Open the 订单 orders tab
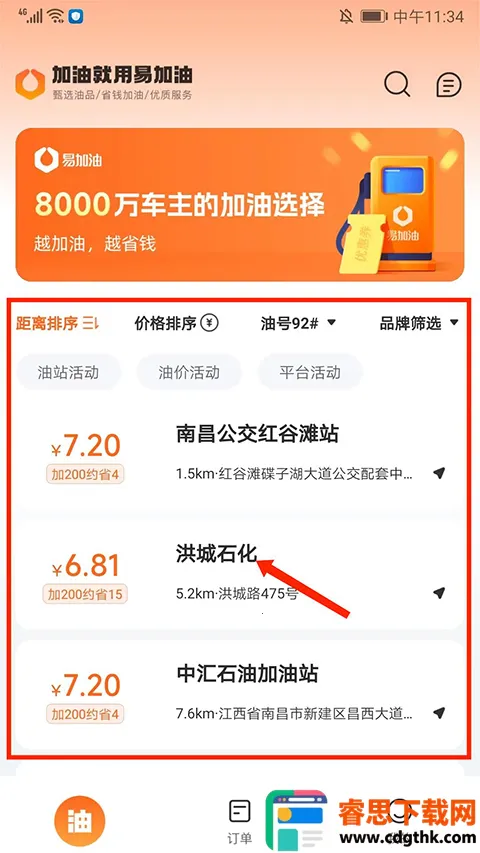The width and height of the screenshot is (480, 853). [239, 821]
